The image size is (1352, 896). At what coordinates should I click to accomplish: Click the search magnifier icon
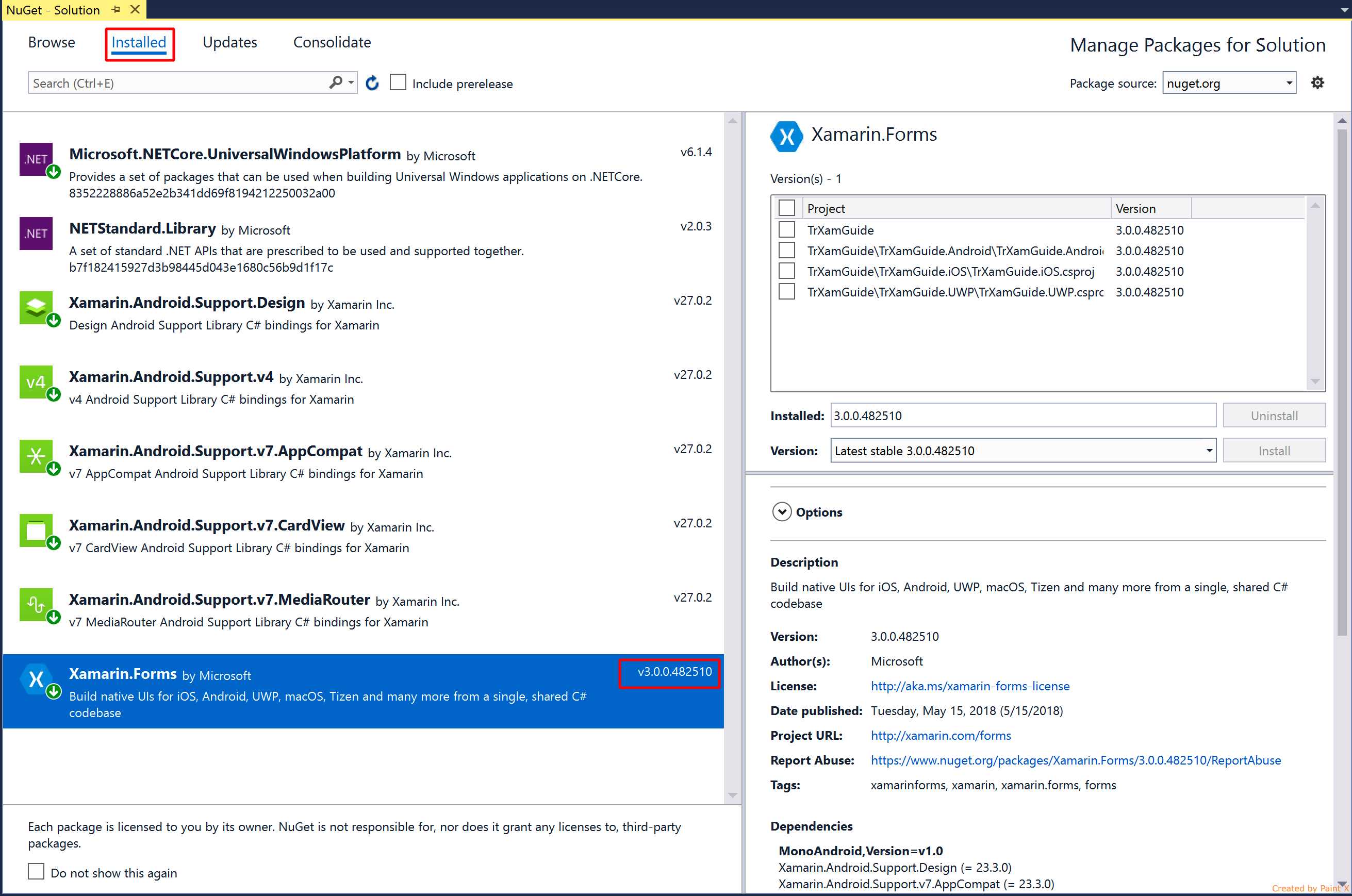click(x=336, y=83)
